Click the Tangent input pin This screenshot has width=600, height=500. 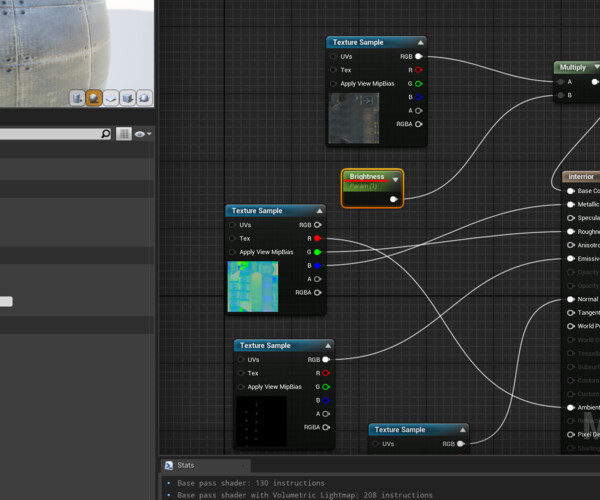[x=571, y=313]
